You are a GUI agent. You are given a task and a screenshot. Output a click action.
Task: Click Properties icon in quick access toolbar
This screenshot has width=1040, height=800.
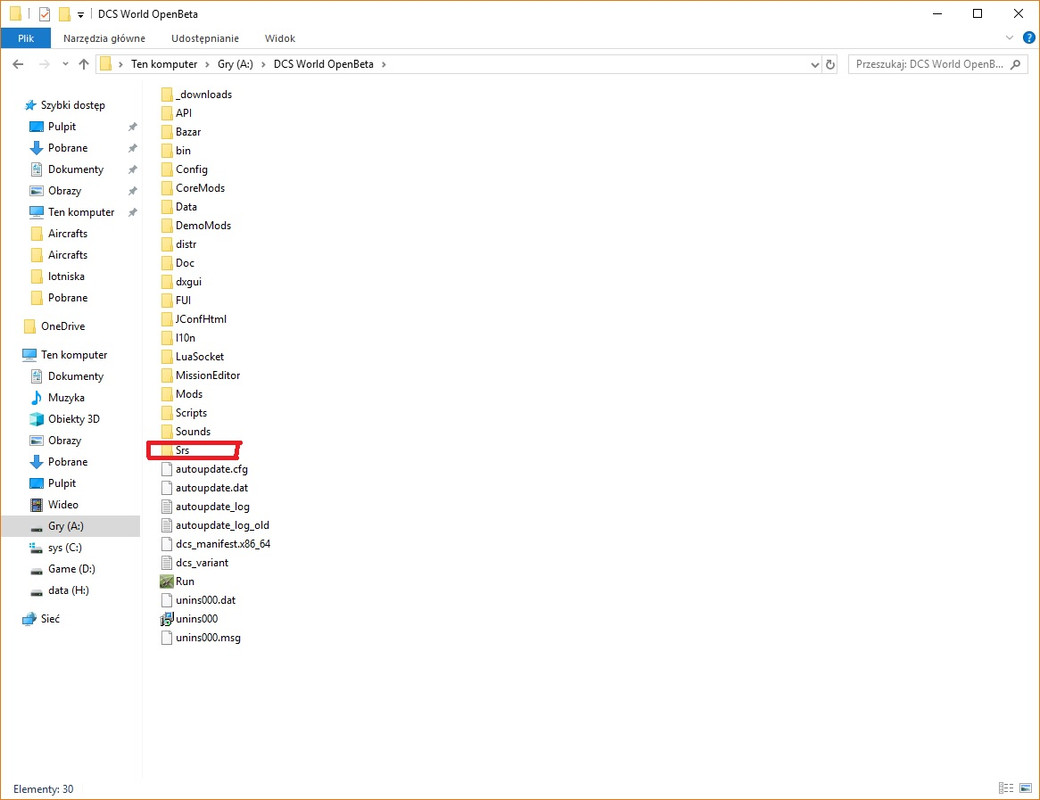(x=44, y=14)
